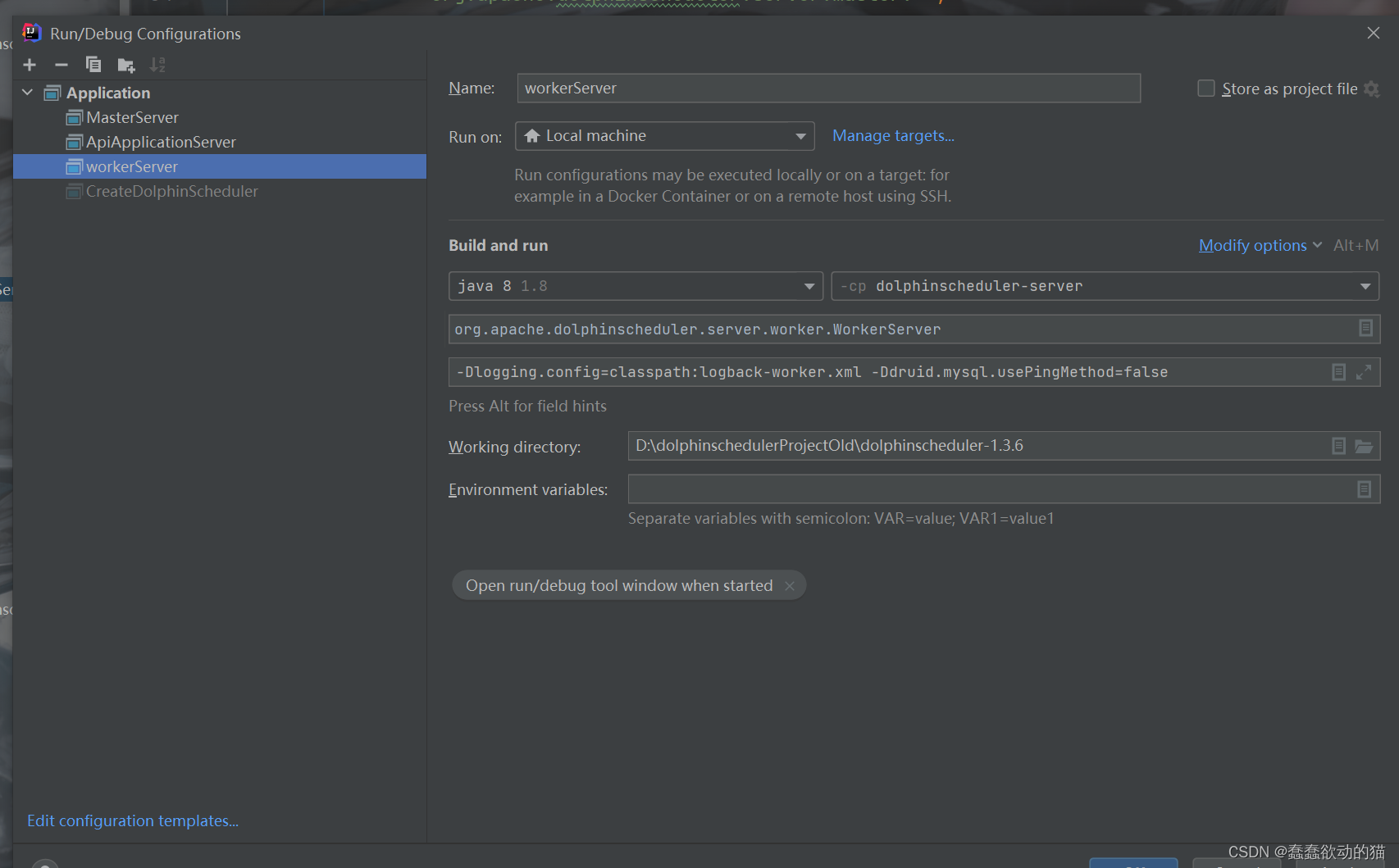1399x868 pixels.
Task: Sort configurations alphabetically
Action: (157, 65)
